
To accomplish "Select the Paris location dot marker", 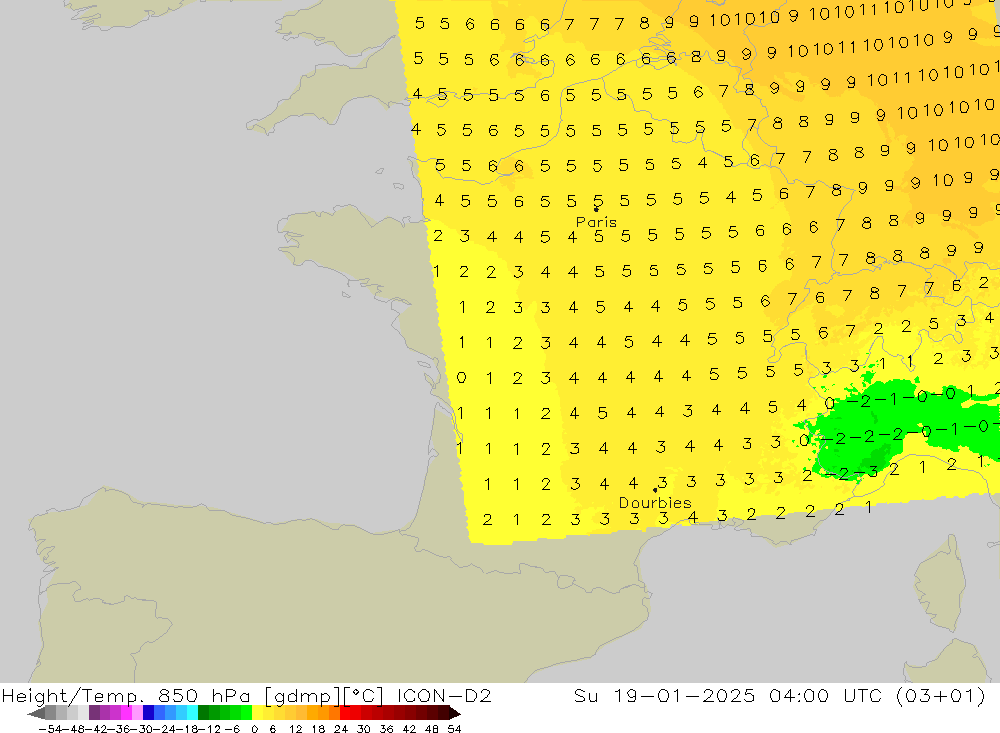I will 596,209.
